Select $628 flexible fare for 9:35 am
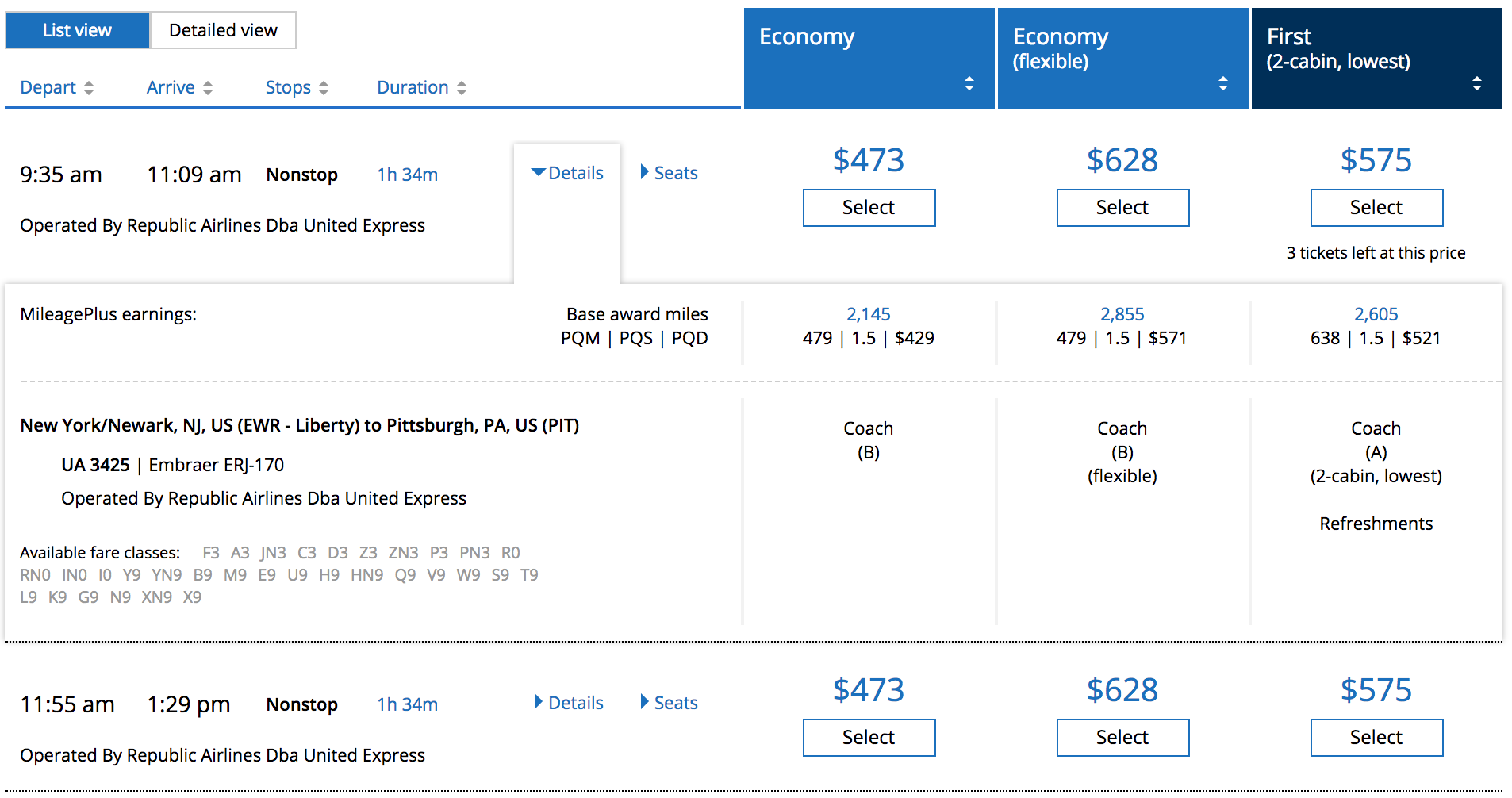Screen dimensions: 1512x798 click(1122, 208)
